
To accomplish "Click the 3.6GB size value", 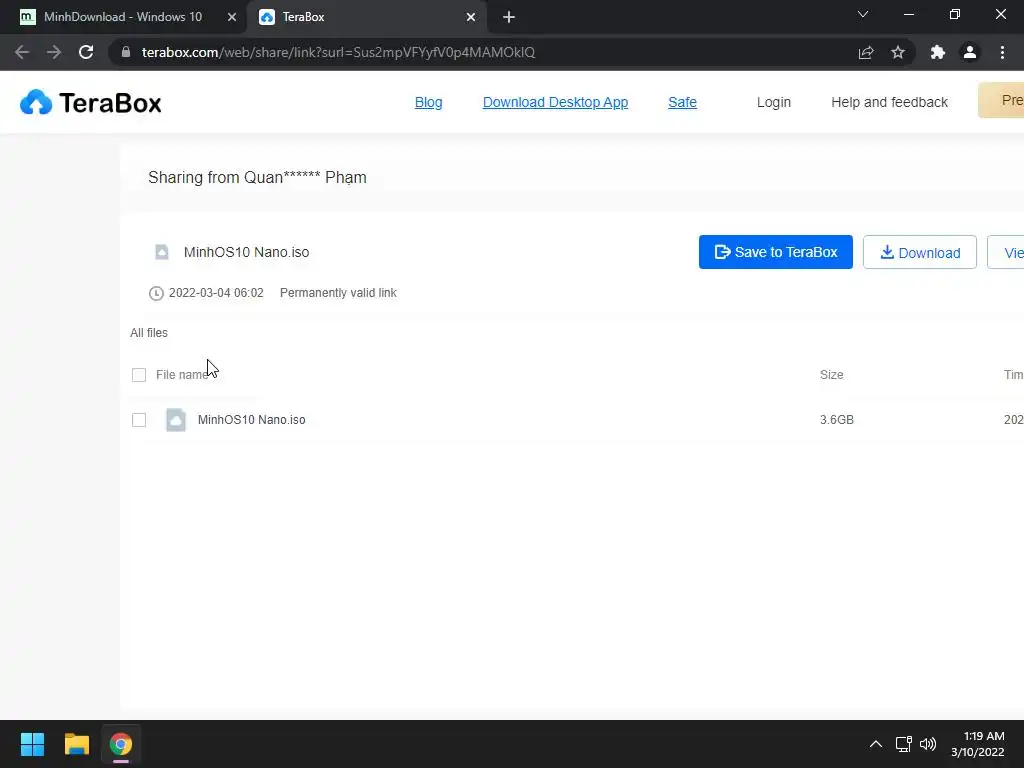I will click(837, 420).
